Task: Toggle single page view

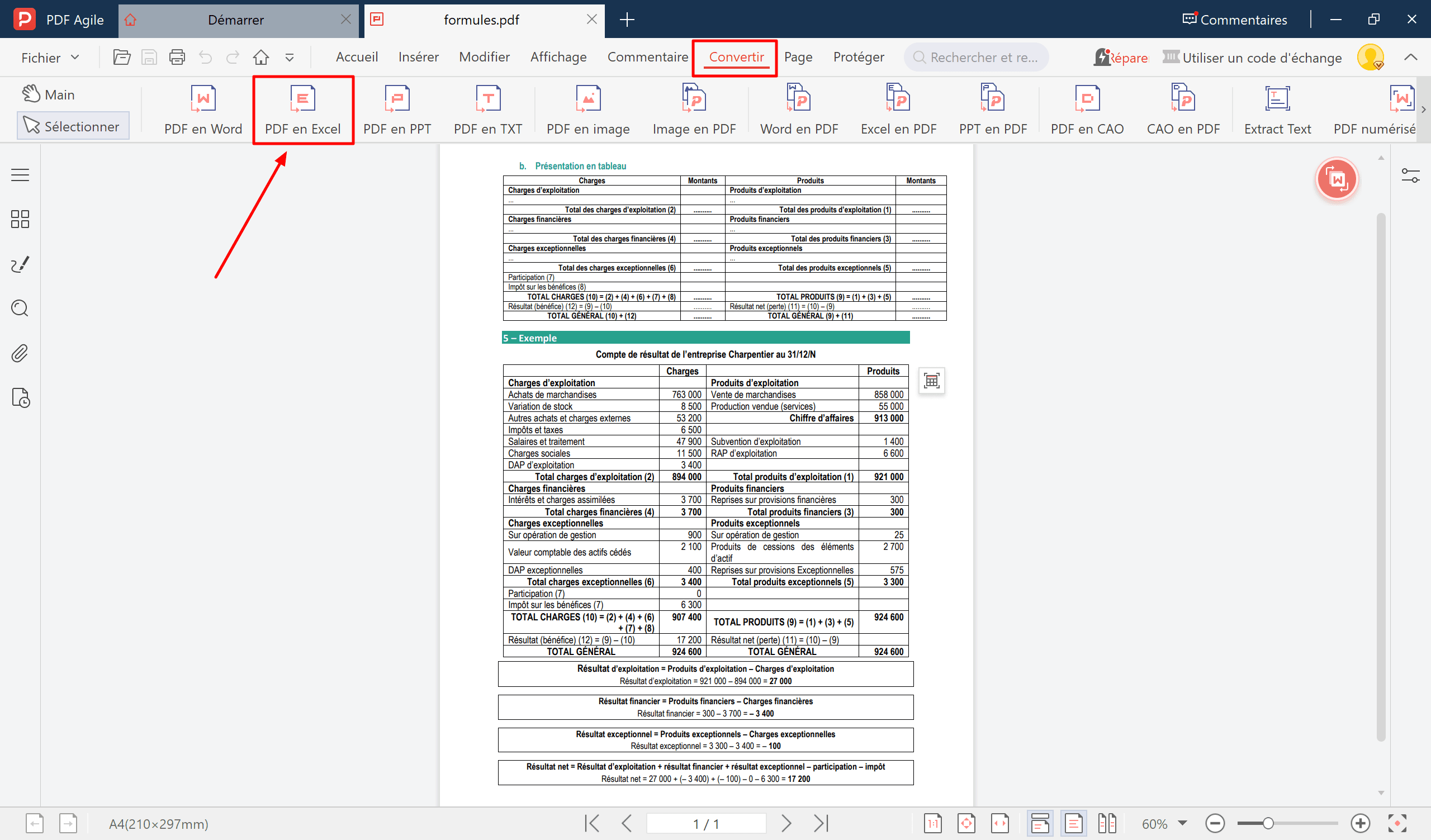Action: point(1073,823)
